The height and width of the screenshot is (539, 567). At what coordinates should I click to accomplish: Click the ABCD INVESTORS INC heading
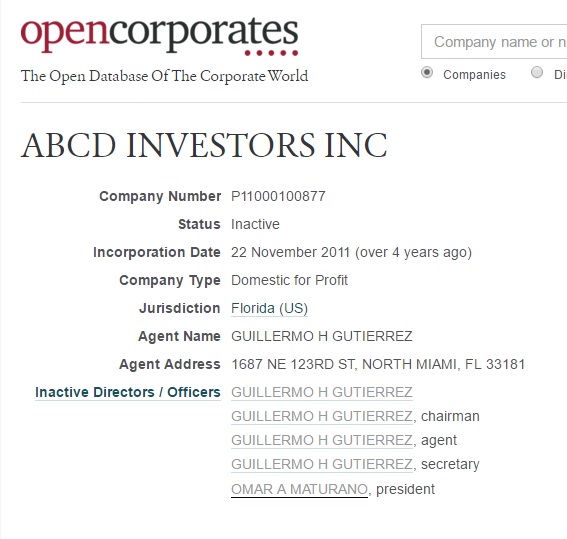[x=204, y=145]
